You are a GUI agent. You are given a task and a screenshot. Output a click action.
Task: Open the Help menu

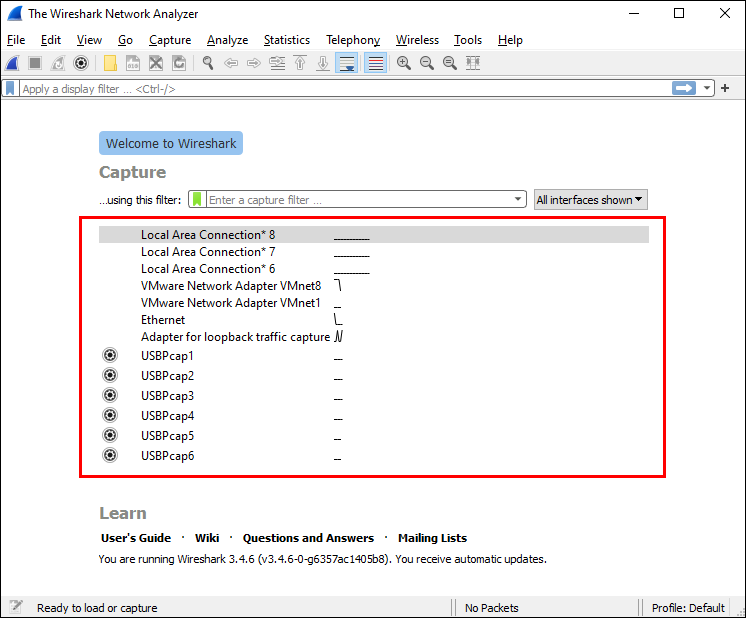(x=510, y=40)
